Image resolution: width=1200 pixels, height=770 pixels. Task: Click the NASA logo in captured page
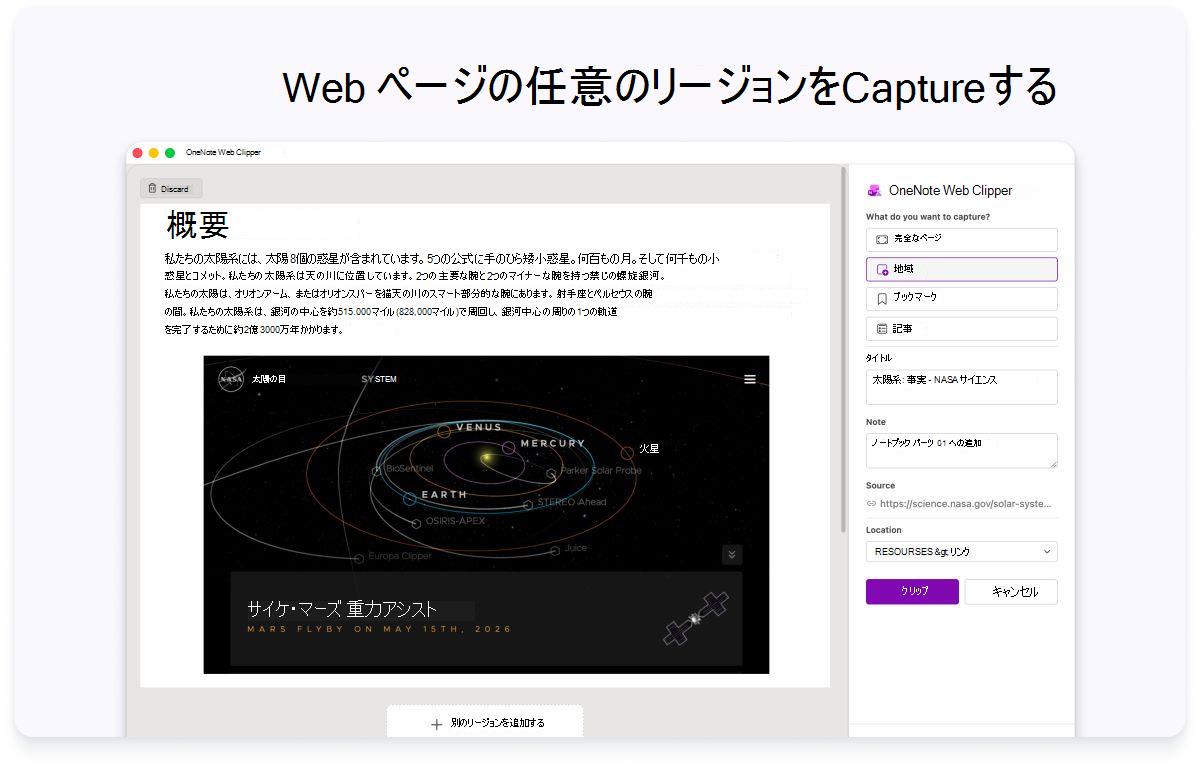click(x=231, y=379)
